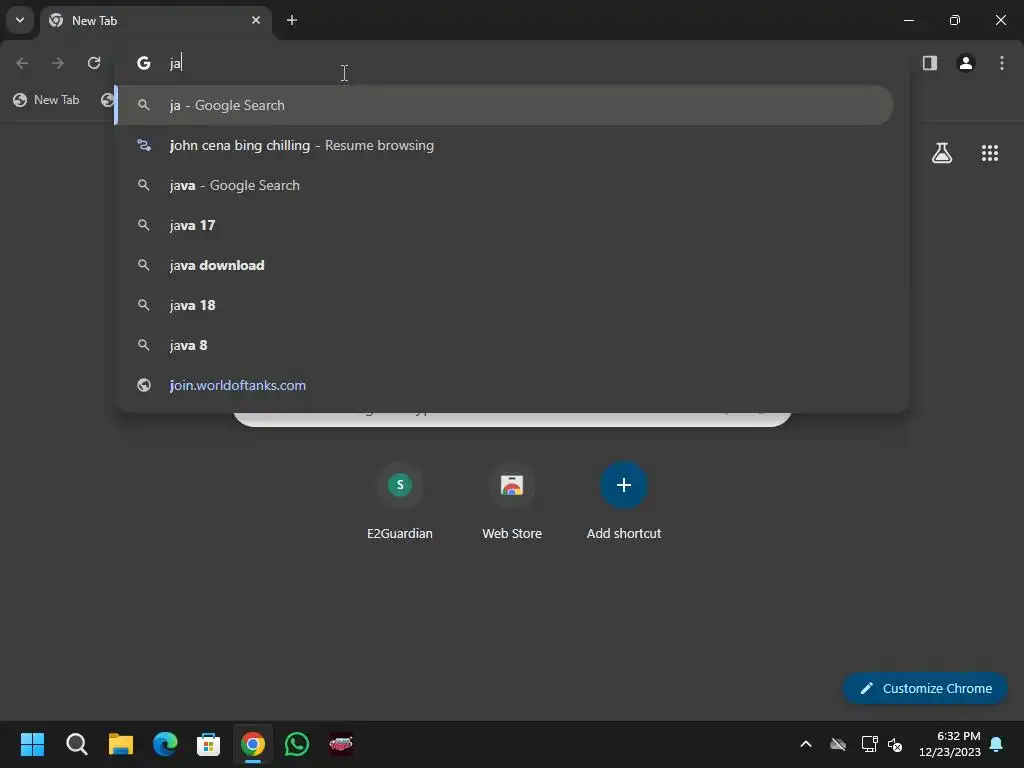Click the Customize Chrome button
The height and width of the screenshot is (768, 1024).
[925, 688]
